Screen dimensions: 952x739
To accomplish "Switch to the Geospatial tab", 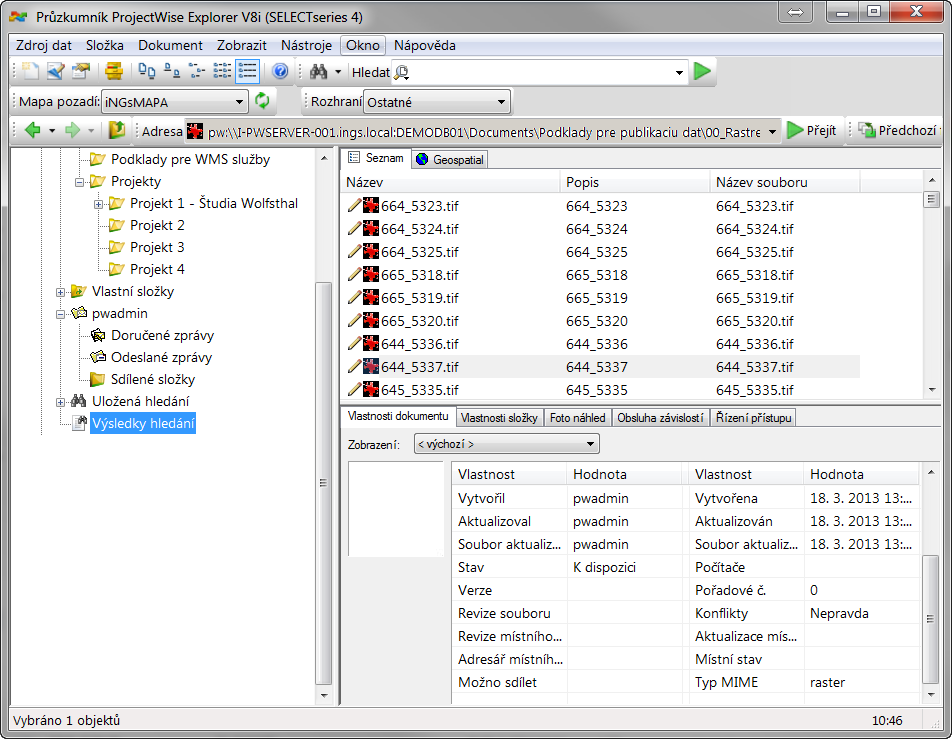I will [x=449, y=159].
